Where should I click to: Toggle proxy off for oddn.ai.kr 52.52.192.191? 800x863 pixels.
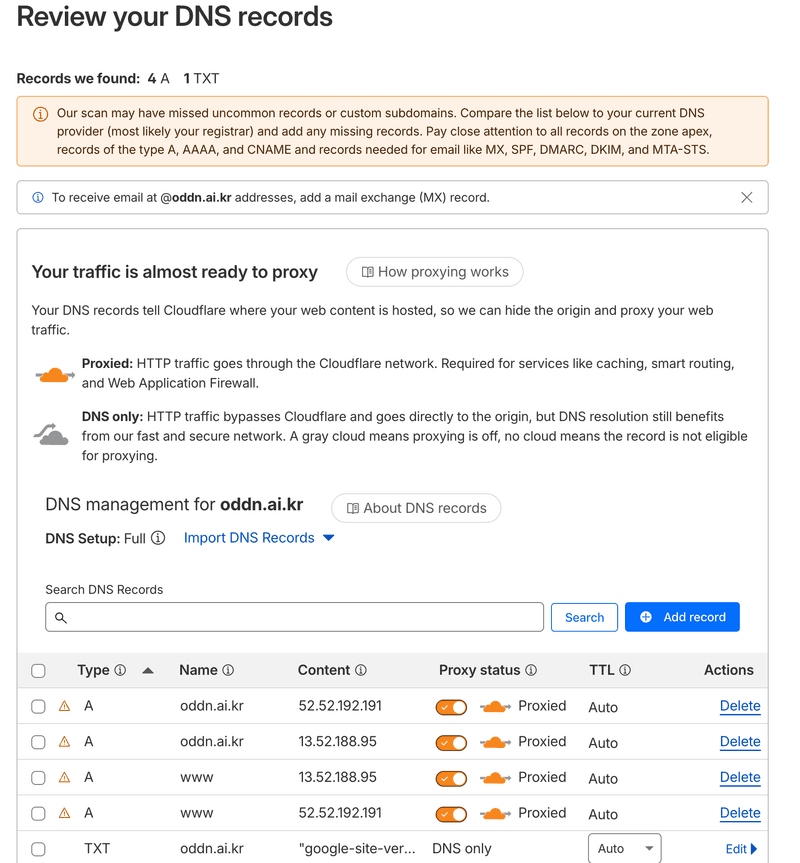(451, 707)
